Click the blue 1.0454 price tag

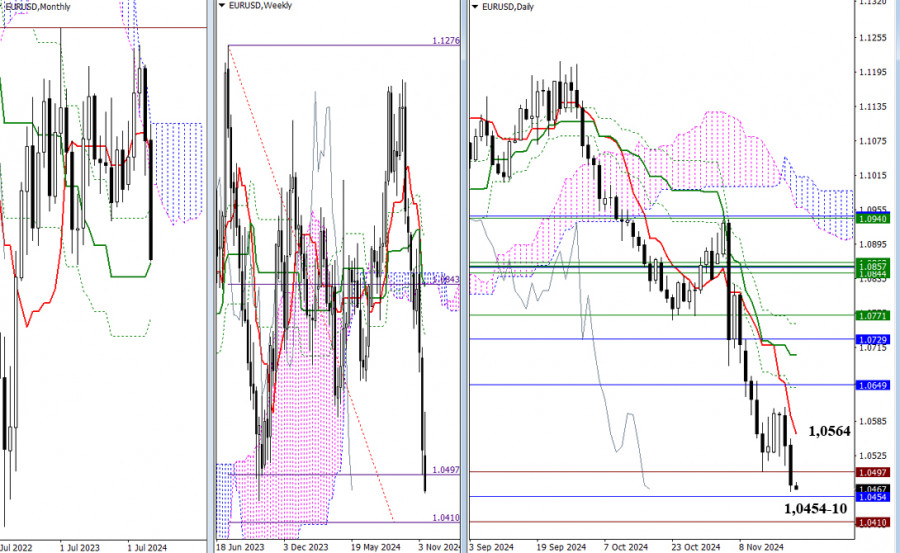coord(872,497)
